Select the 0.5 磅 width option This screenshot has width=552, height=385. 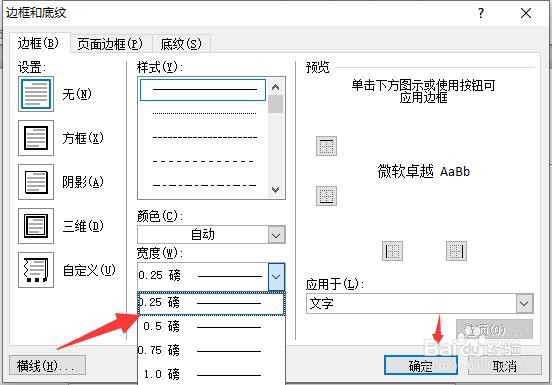click(211, 327)
